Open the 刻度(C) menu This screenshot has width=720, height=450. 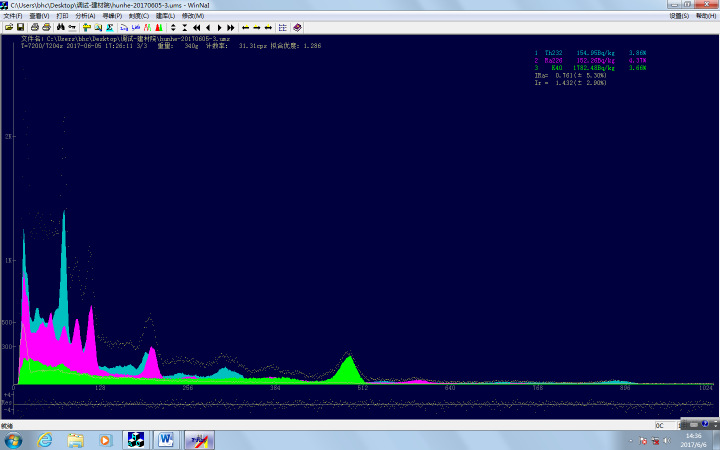[139, 16]
